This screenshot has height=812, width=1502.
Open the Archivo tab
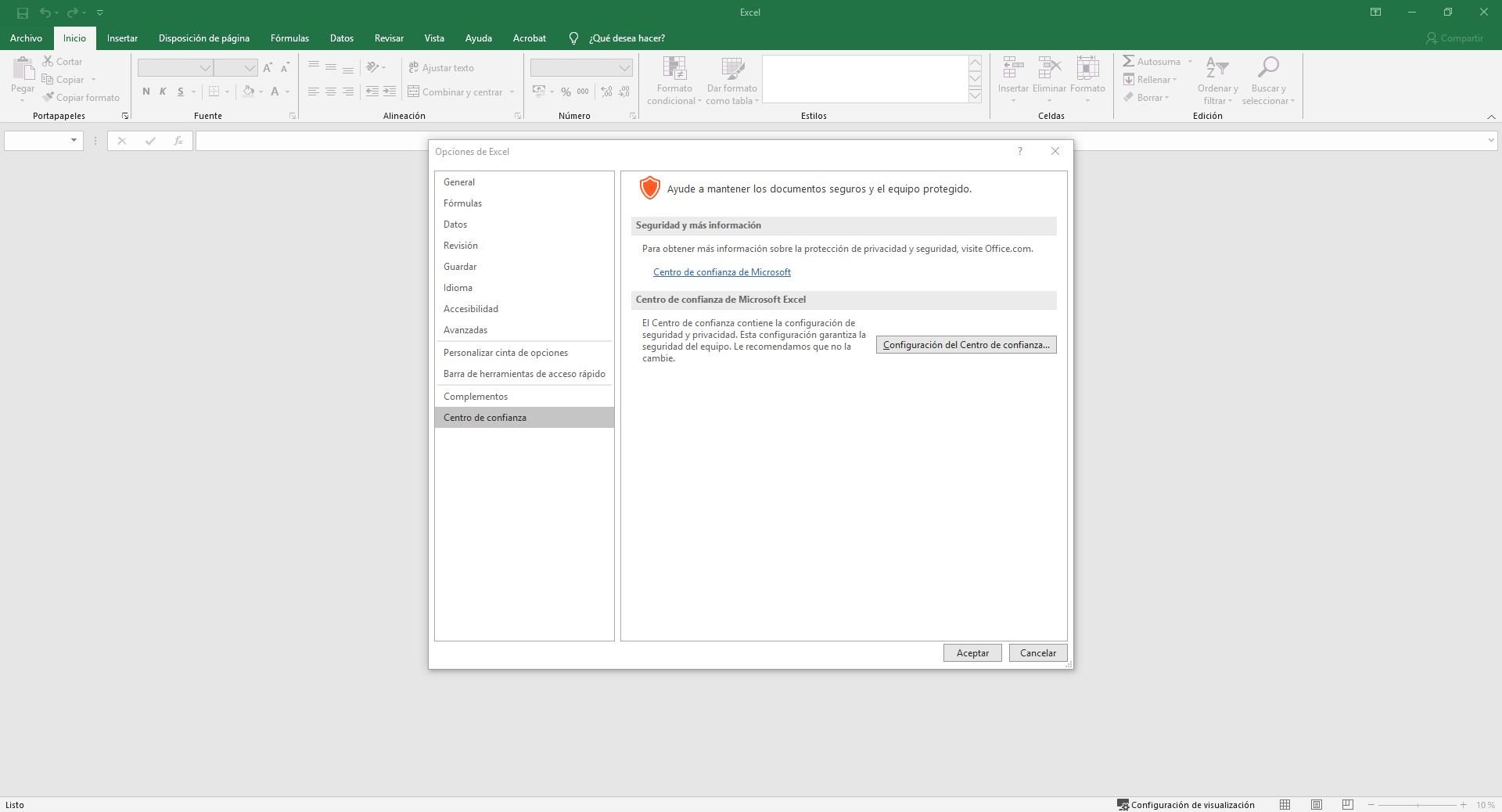click(x=26, y=38)
